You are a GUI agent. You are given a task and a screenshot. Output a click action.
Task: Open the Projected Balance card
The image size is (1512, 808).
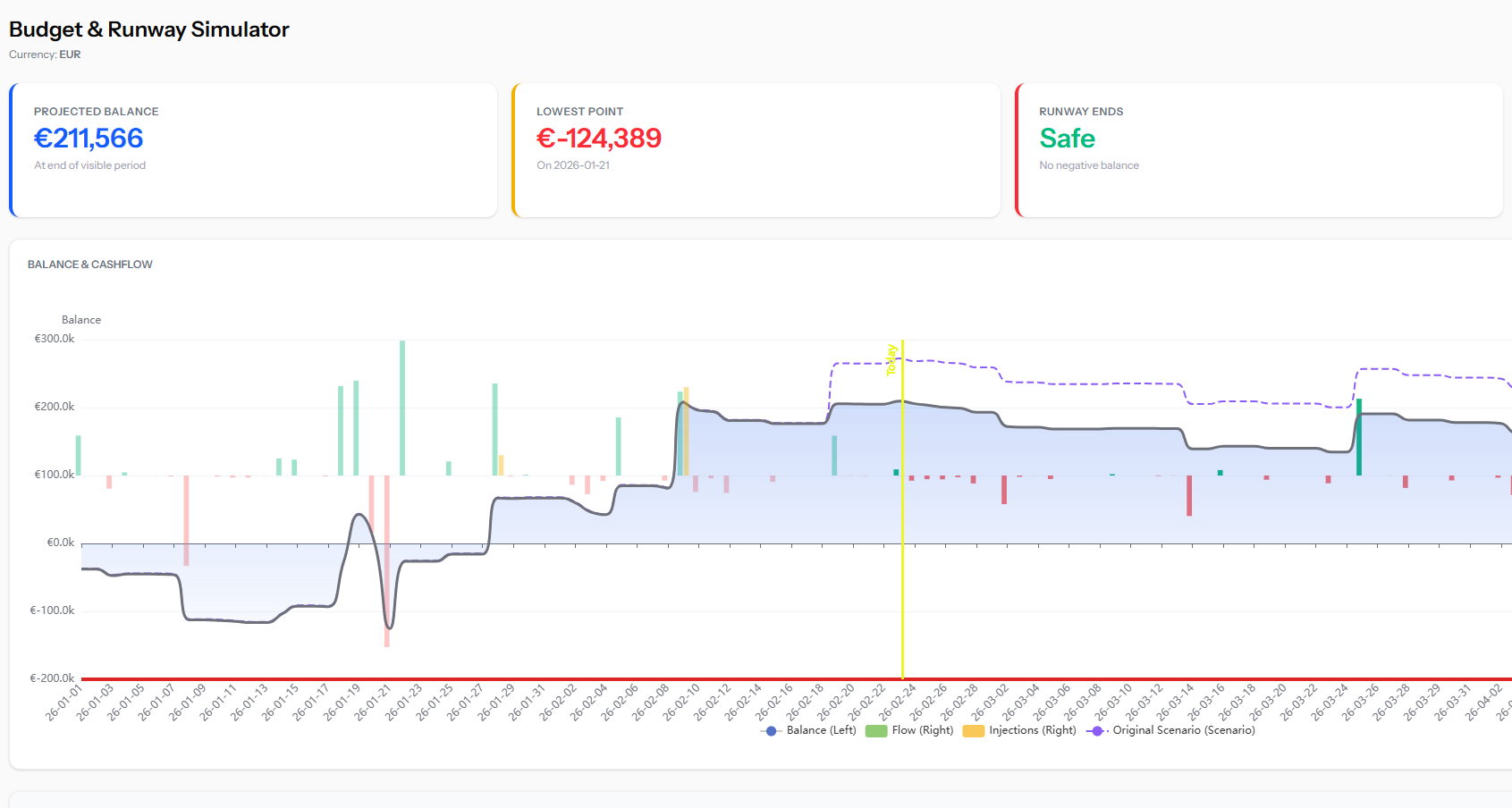(x=253, y=150)
